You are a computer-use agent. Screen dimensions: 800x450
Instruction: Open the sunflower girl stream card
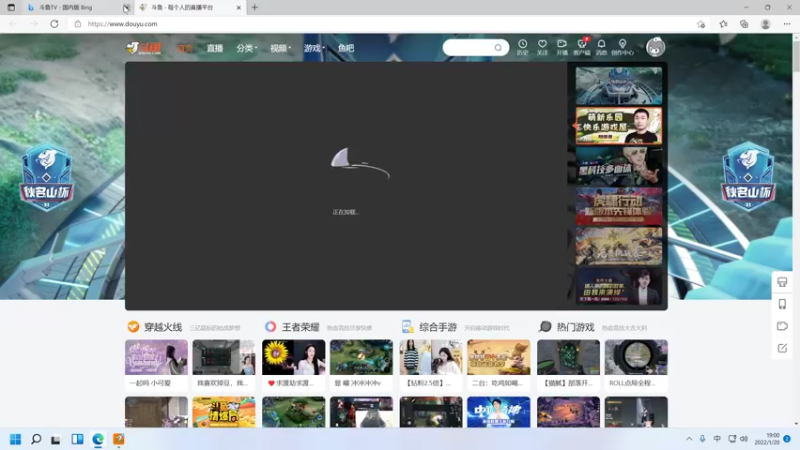tap(293, 364)
